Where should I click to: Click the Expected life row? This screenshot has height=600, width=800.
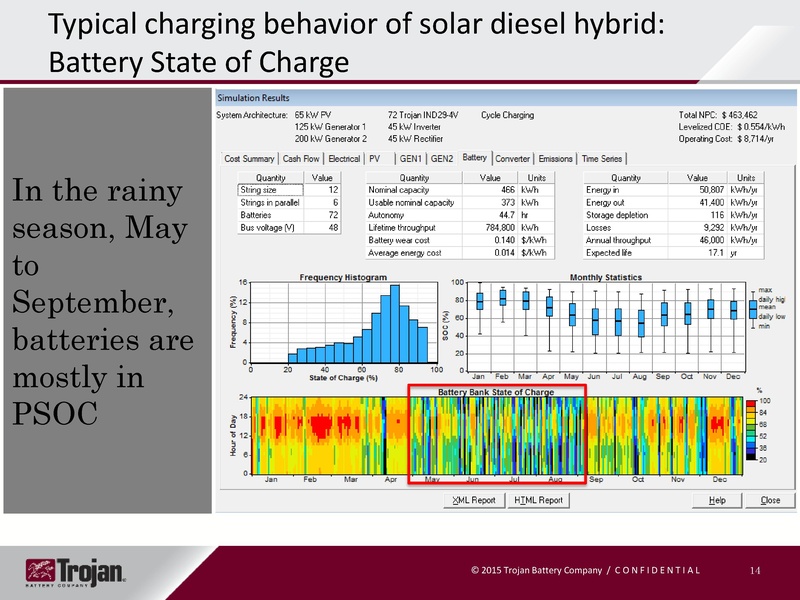[x=673, y=253]
